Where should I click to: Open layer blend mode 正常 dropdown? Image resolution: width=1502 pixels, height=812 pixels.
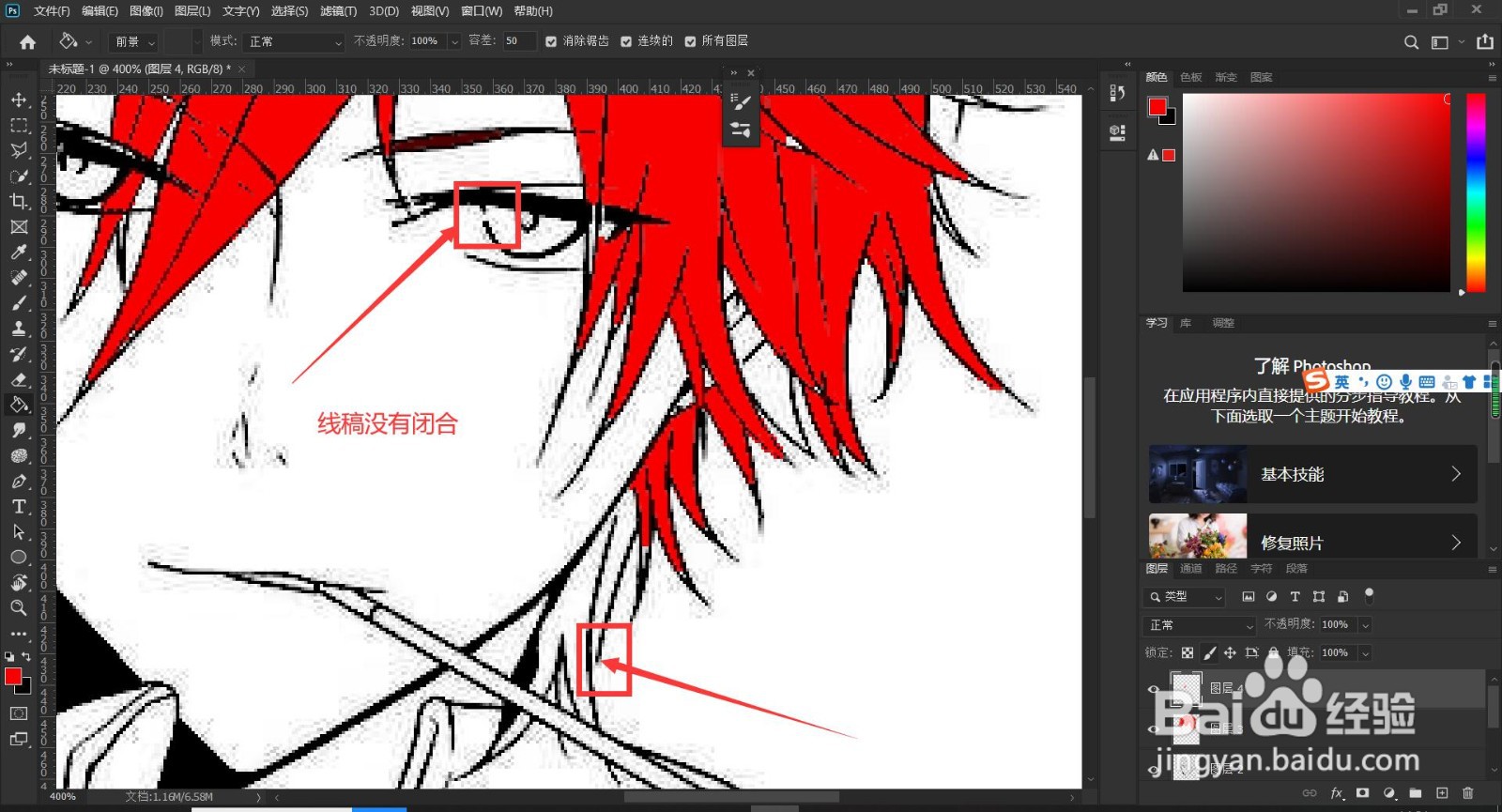point(1201,624)
